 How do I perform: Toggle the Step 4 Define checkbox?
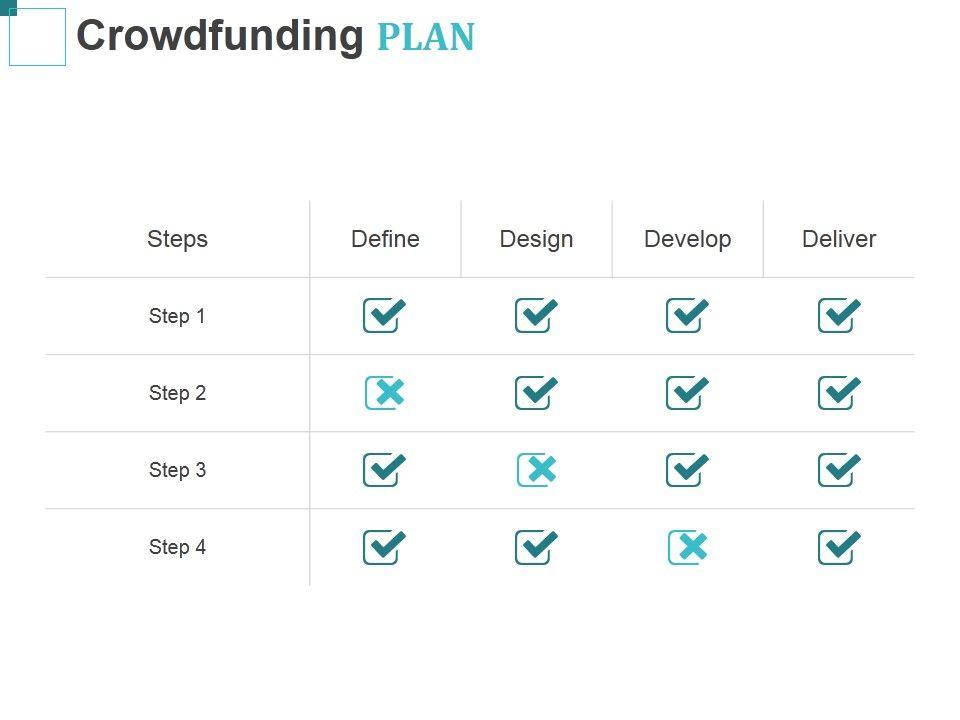(x=384, y=546)
